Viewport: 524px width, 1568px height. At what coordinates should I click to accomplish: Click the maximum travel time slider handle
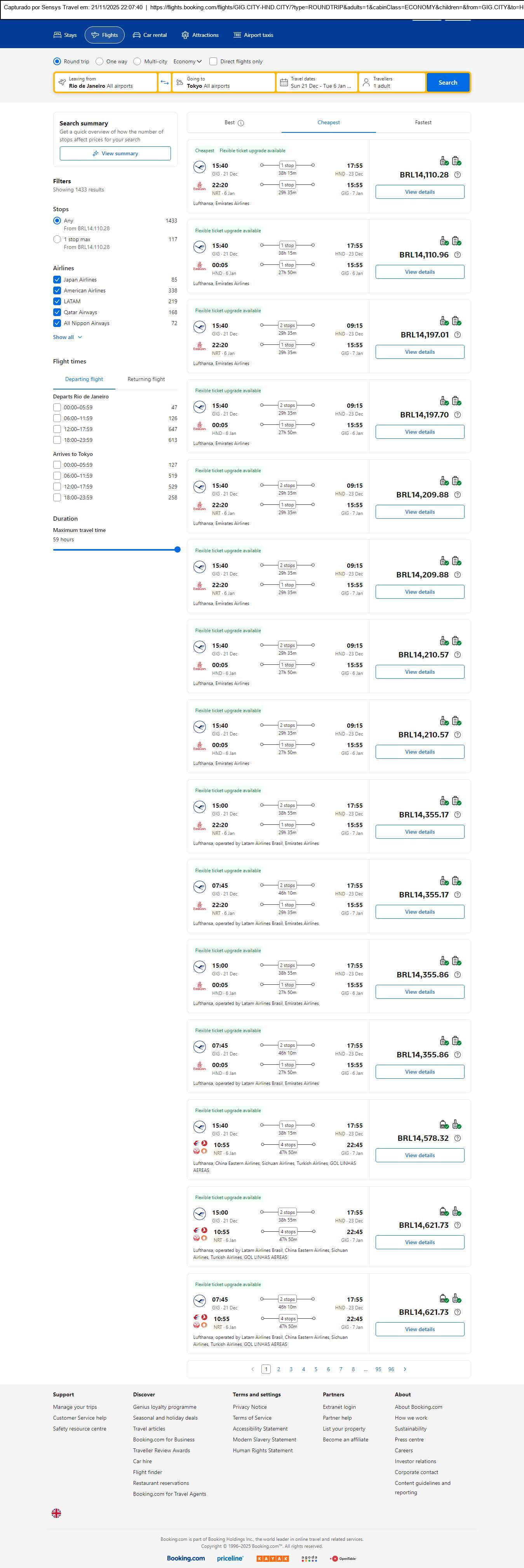point(177,549)
